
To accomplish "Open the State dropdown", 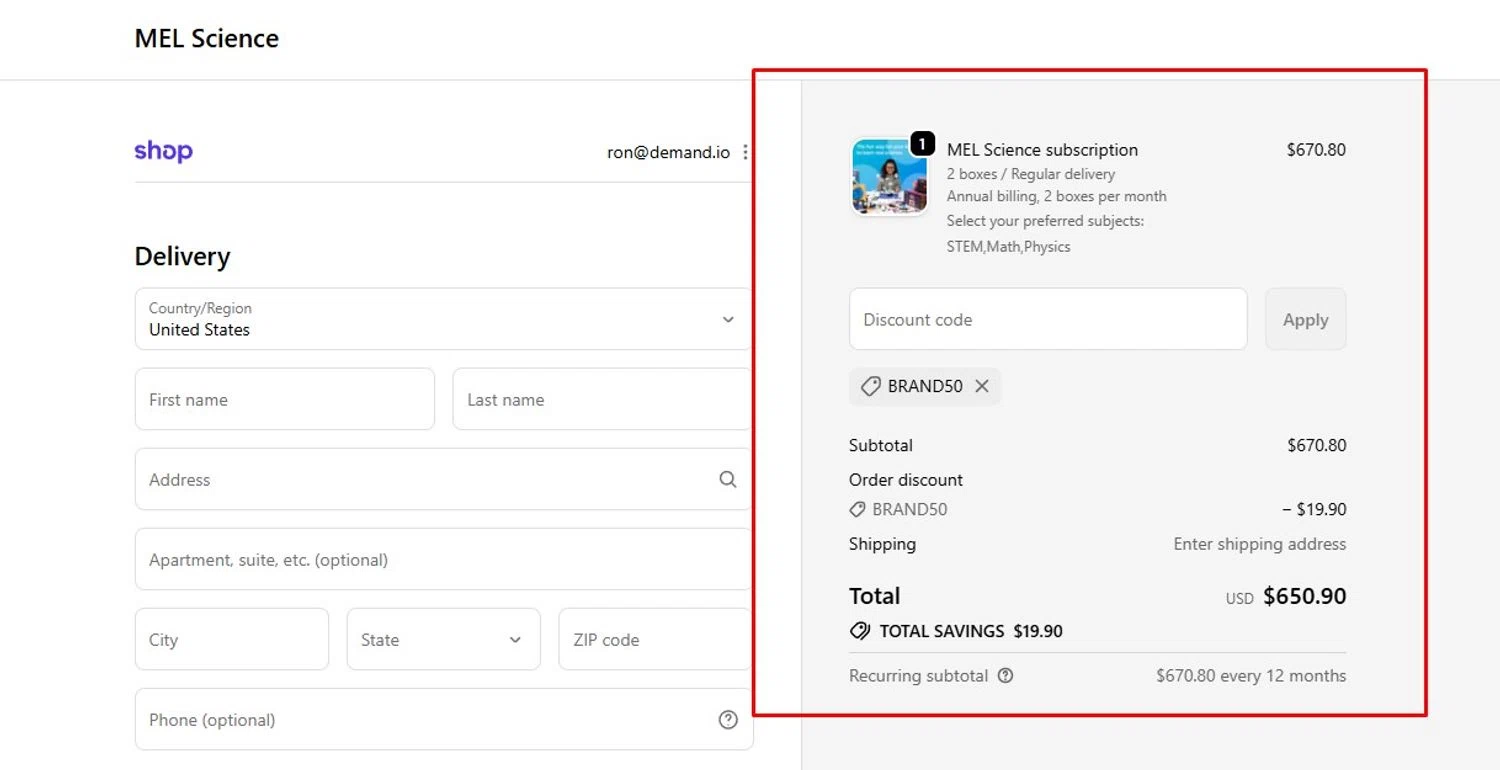I will click(443, 639).
